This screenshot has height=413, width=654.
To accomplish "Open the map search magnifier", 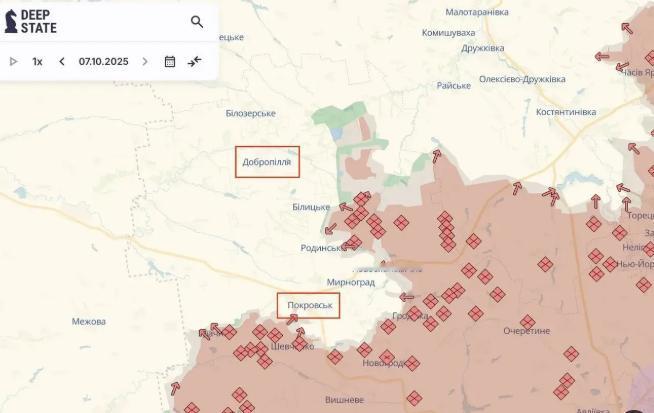I will click(x=197, y=22).
